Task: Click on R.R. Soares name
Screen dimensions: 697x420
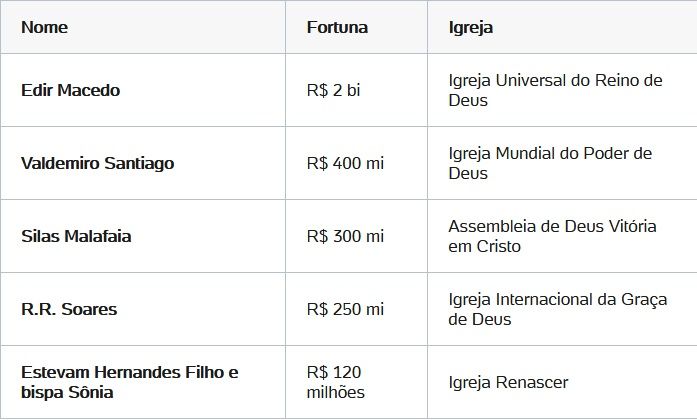Action: (x=69, y=309)
